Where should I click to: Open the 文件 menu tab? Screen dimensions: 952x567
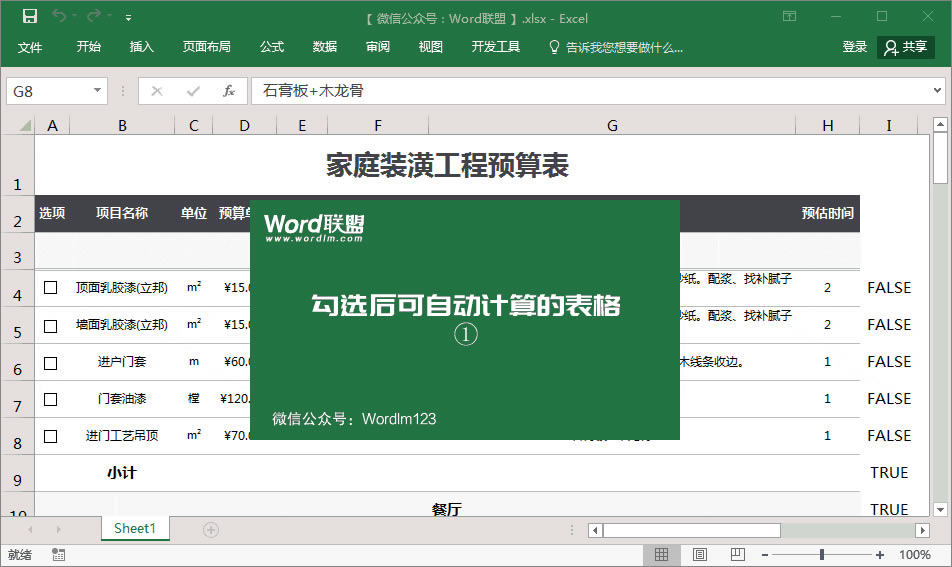click(30, 47)
